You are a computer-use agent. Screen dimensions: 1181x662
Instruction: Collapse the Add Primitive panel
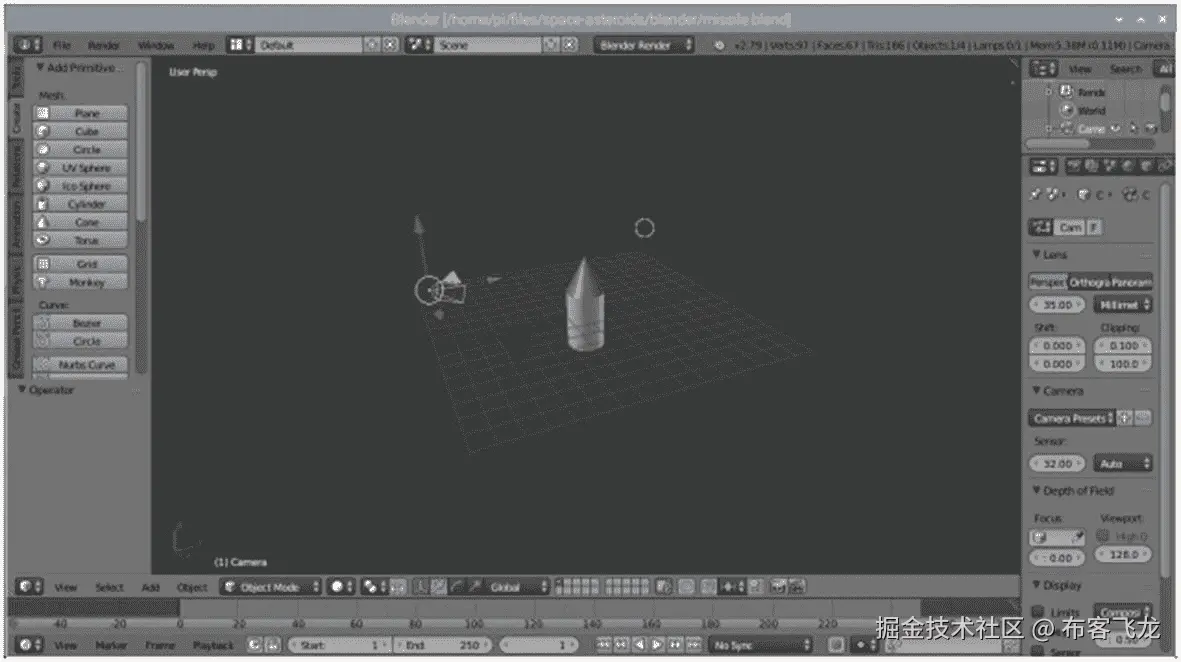click(40, 68)
